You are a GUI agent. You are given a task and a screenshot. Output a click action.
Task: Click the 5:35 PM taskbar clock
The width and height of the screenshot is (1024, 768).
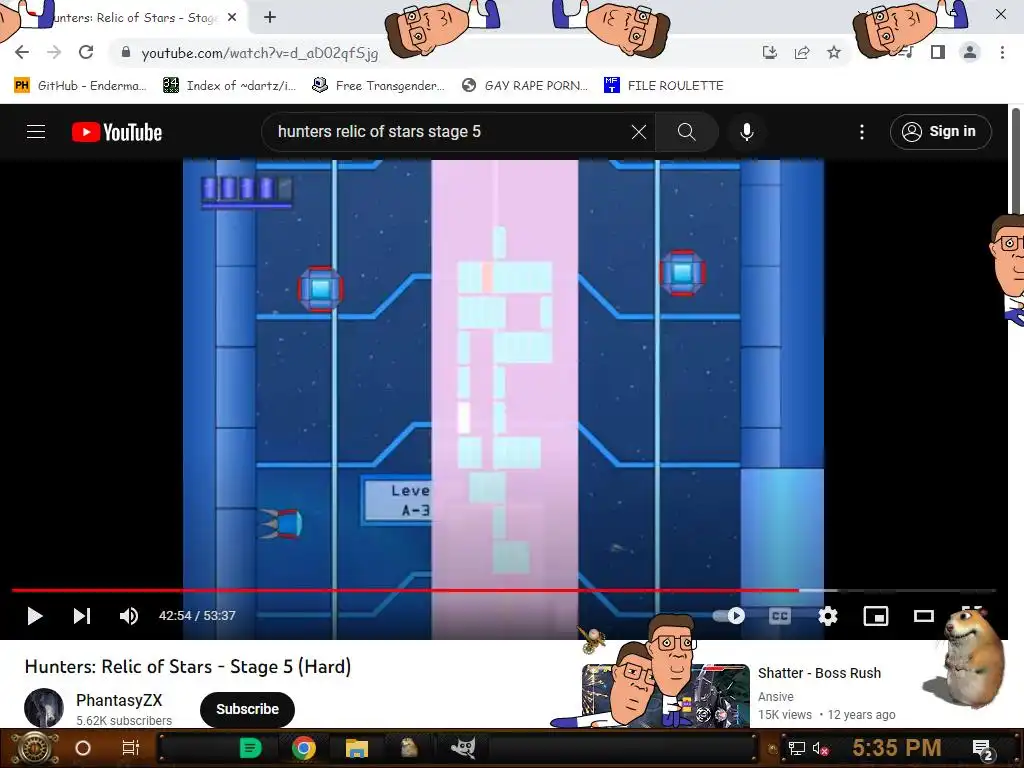click(897, 748)
